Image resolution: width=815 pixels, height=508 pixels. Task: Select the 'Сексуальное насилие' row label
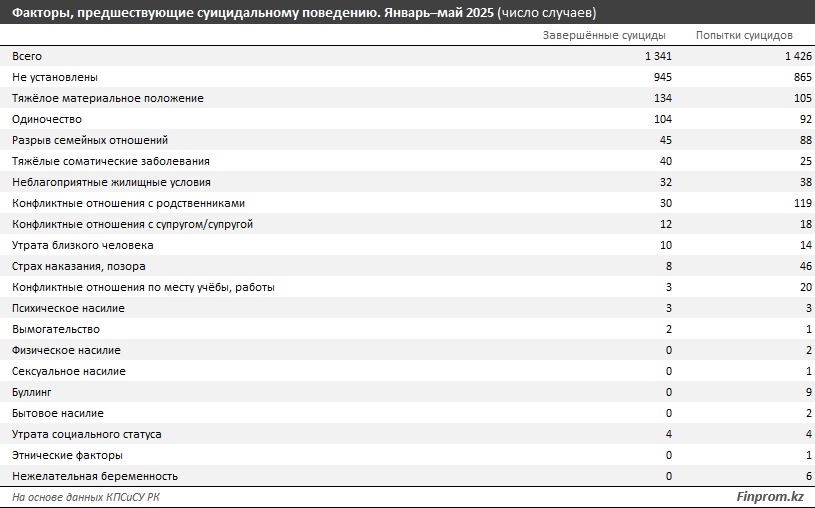coord(69,371)
